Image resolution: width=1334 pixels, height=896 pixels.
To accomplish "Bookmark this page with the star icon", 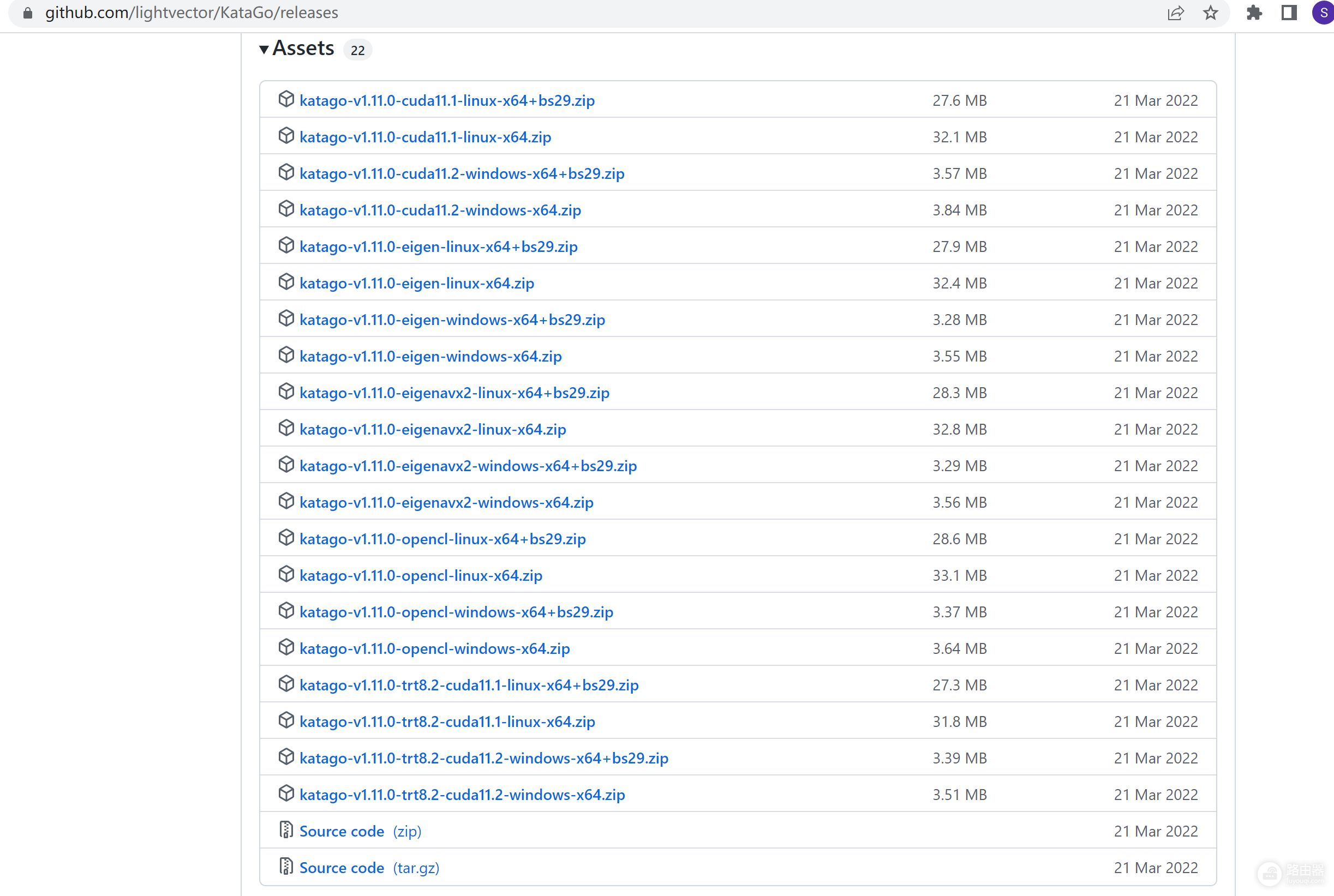I will click(x=1210, y=13).
